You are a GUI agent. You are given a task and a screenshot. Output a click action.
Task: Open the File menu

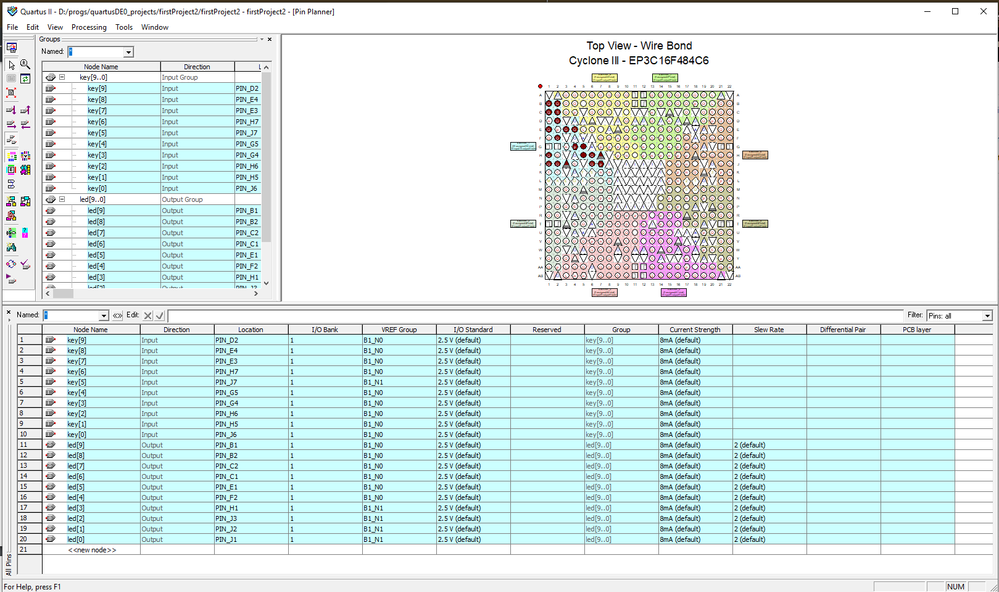point(12,27)
